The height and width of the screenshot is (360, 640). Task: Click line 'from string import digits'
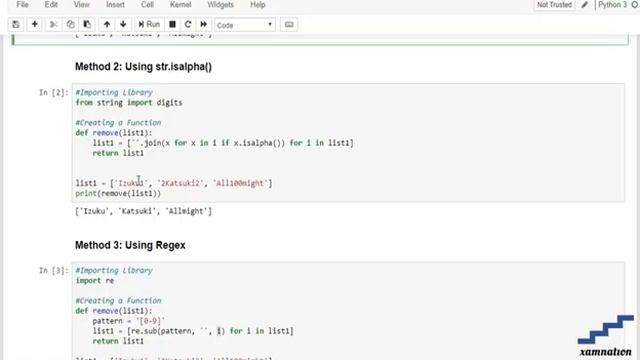pos(129,103)
